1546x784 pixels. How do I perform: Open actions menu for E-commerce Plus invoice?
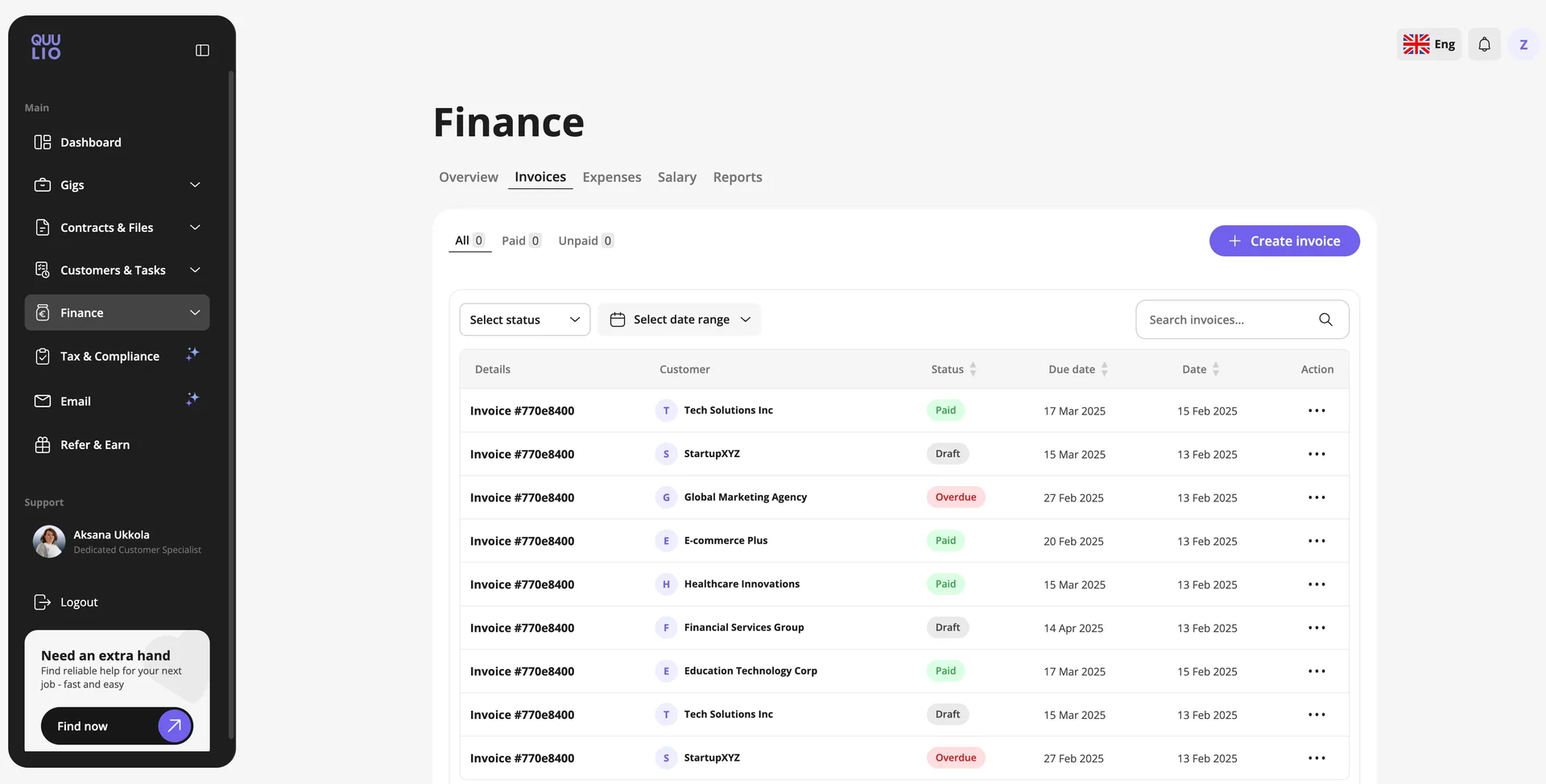1317,541
